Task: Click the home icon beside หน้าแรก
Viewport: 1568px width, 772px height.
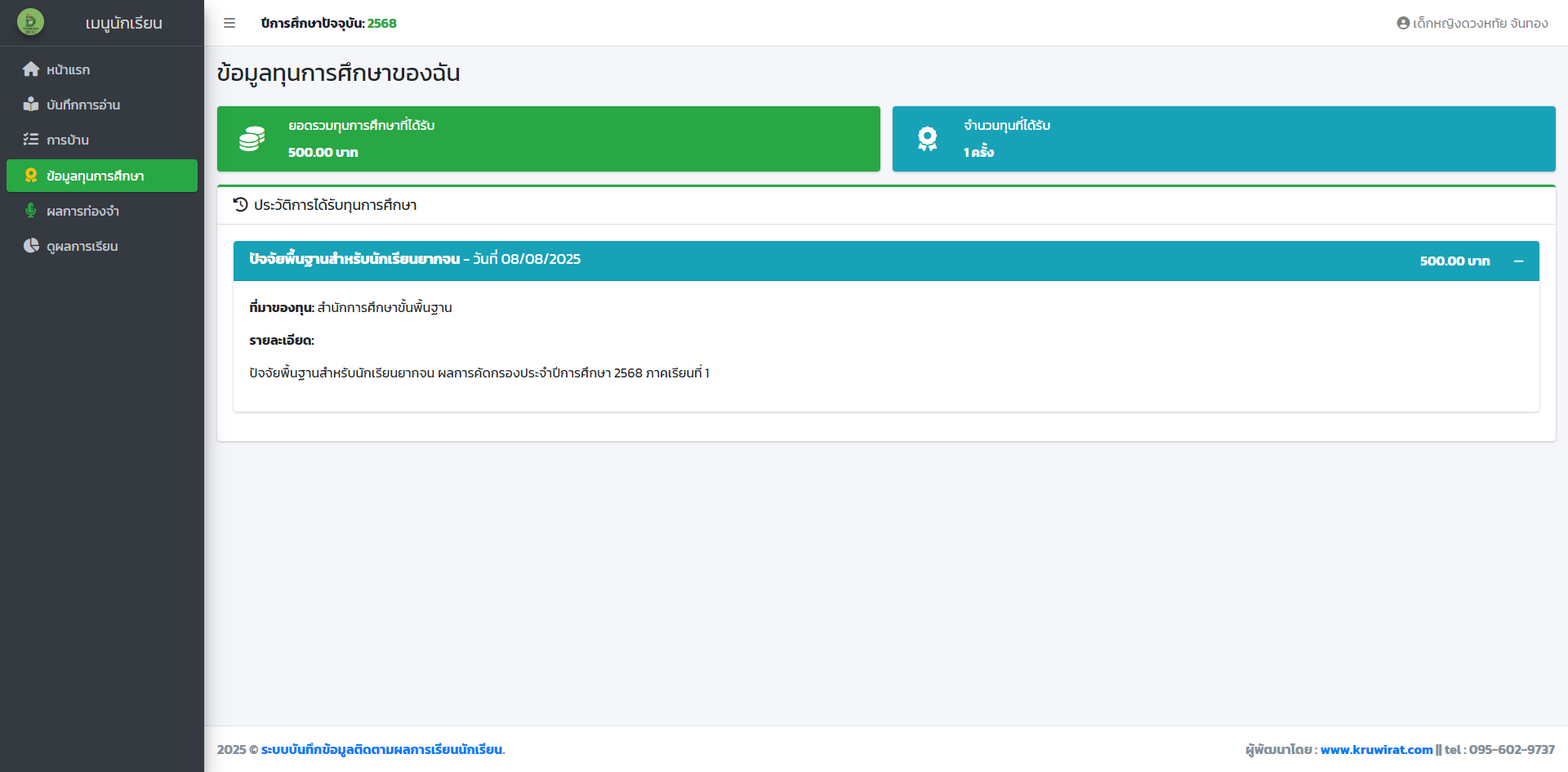Action: 31,69
